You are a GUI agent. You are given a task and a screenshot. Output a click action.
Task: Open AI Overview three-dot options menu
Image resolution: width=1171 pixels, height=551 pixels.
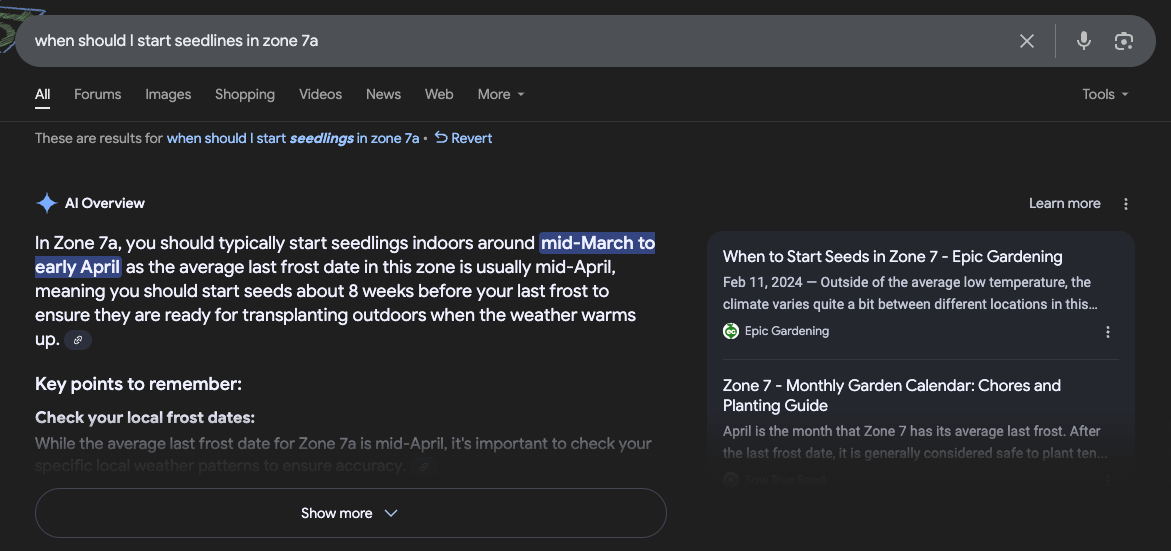point(1126,204)
